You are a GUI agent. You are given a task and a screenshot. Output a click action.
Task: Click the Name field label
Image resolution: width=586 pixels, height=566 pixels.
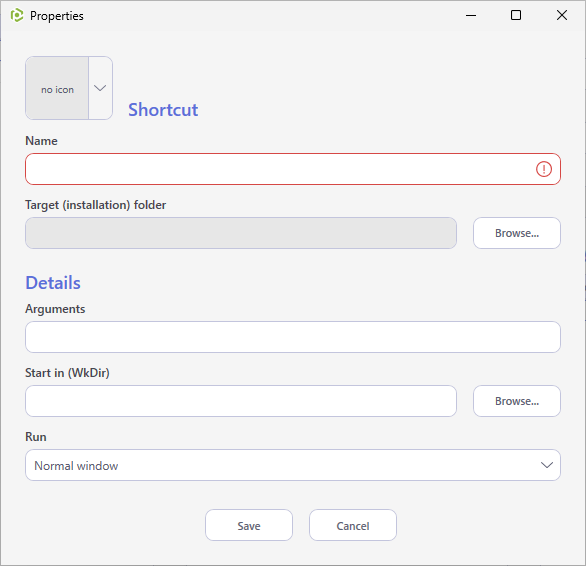tap(41, 141)
